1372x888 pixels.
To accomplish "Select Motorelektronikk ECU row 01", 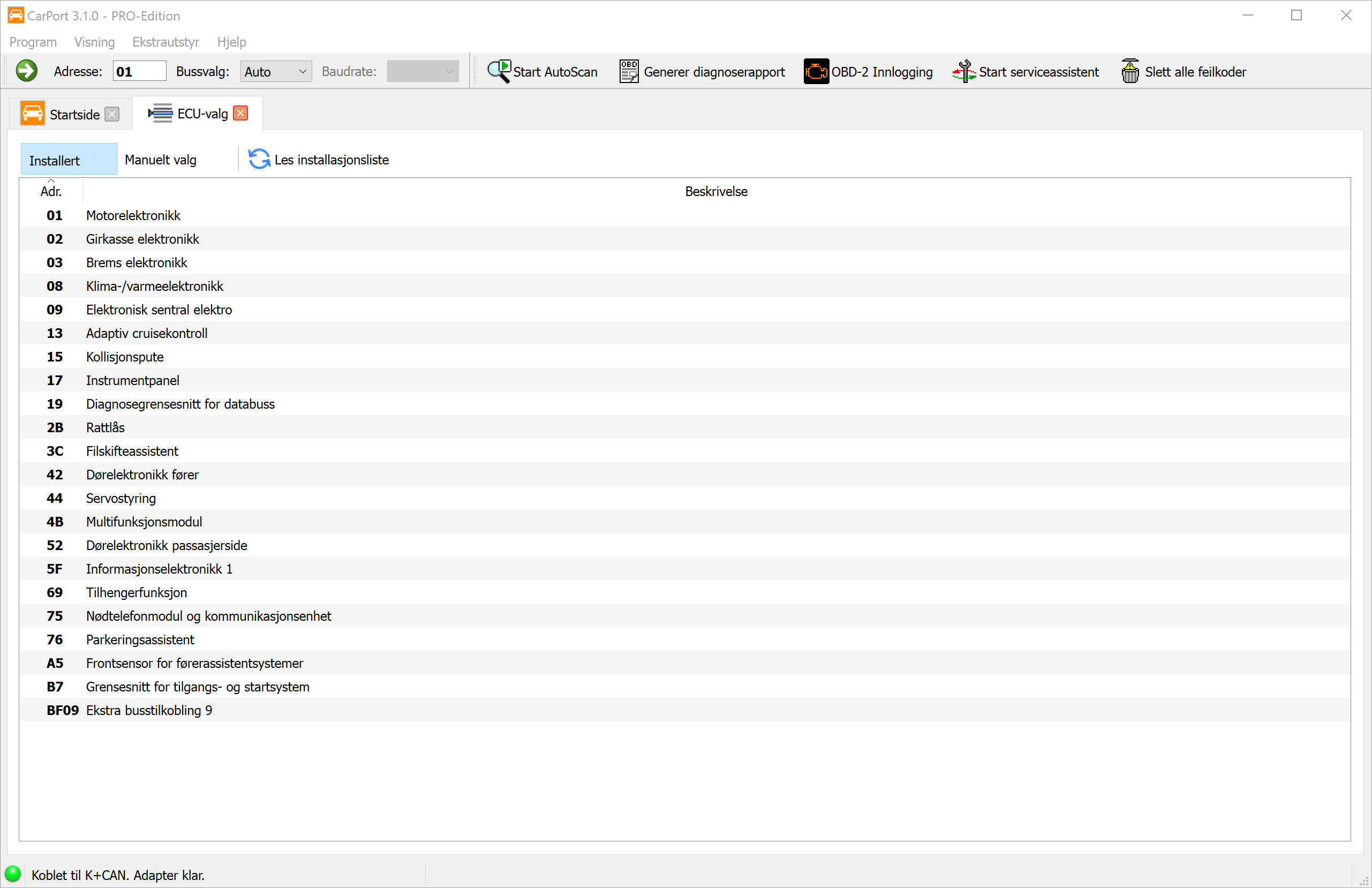I will click(133, 215).
